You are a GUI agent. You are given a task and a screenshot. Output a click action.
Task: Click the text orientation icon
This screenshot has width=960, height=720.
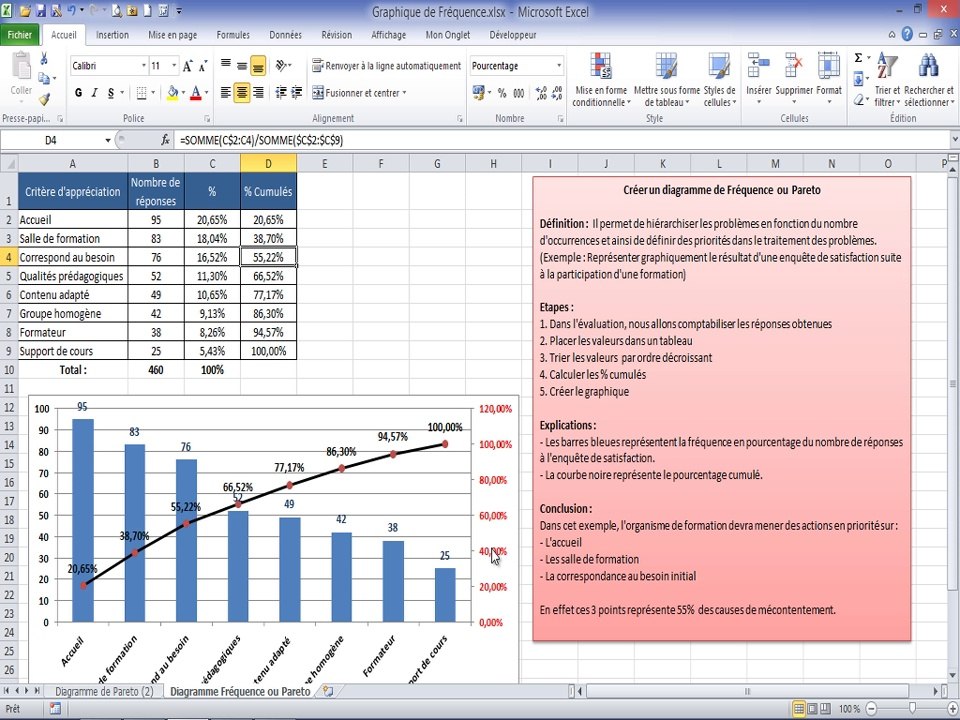pos(281,65)
